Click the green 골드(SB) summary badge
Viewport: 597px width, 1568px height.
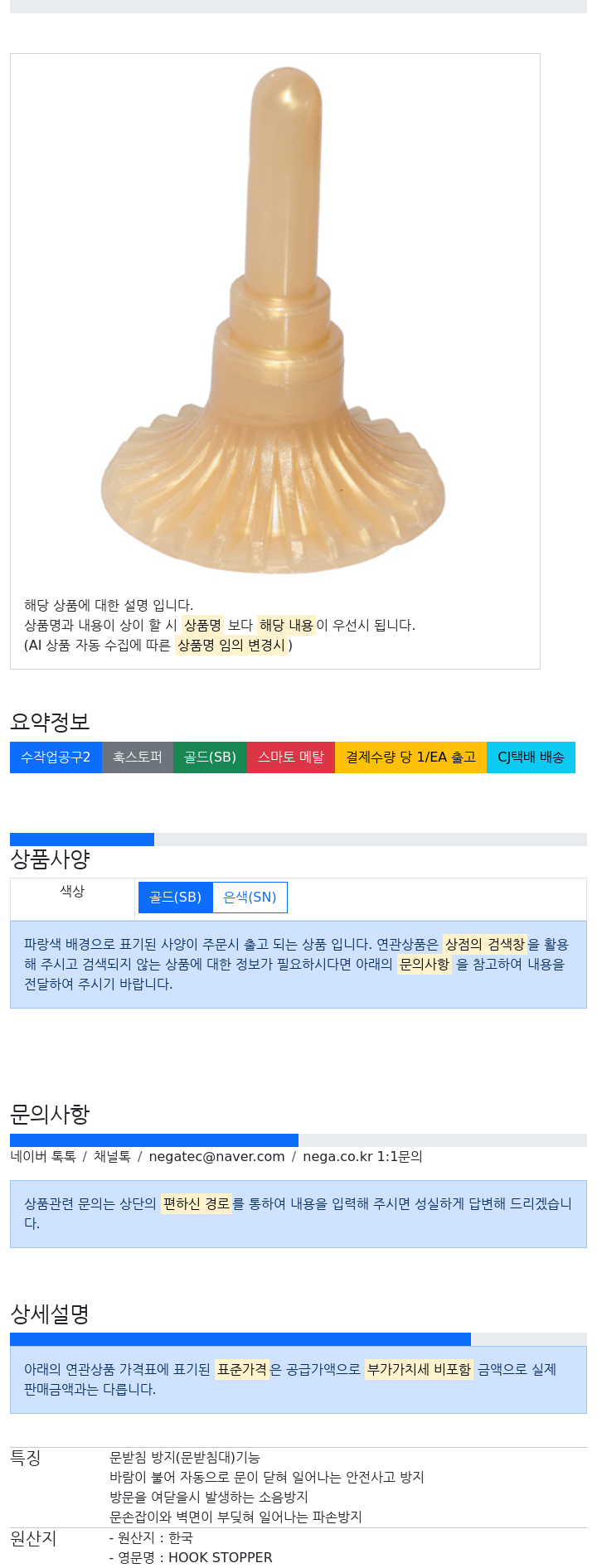210,757
